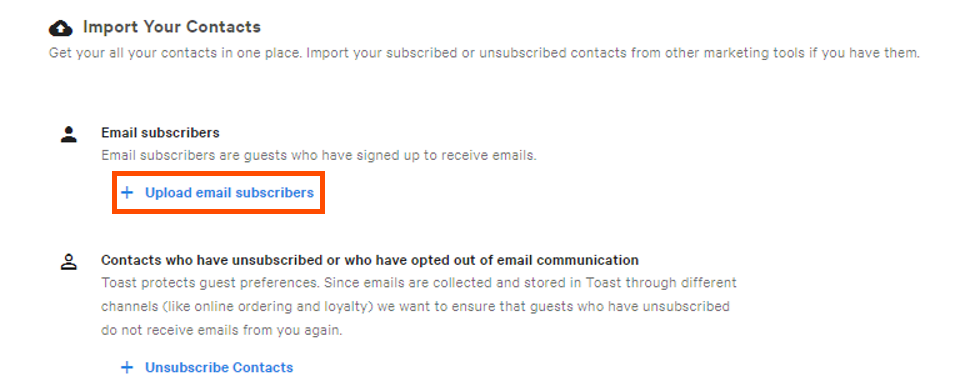Open the Unsubscribe Contacts link
This screenshot has width=970, height=391.
pos(219,367)
